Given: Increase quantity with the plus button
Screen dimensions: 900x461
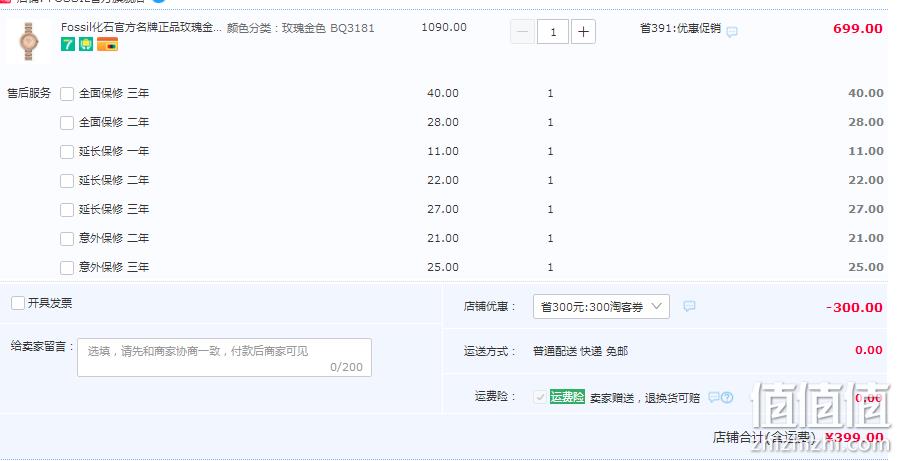Looking at the screenshot, I should [x=583, y=32].
